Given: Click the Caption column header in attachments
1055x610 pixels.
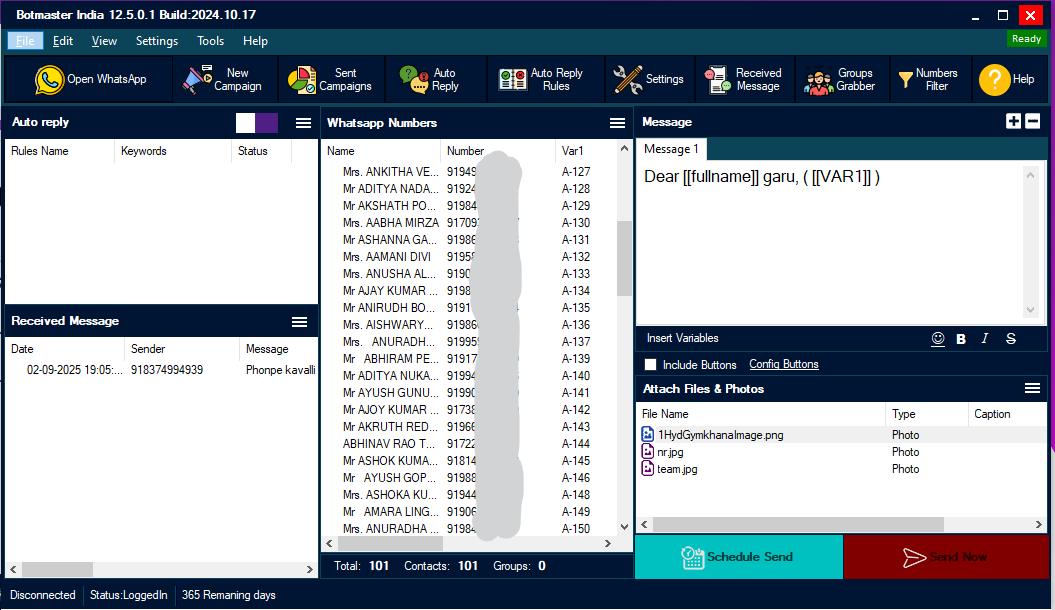Looking at the screenshot, I should tap(1007, 414).
